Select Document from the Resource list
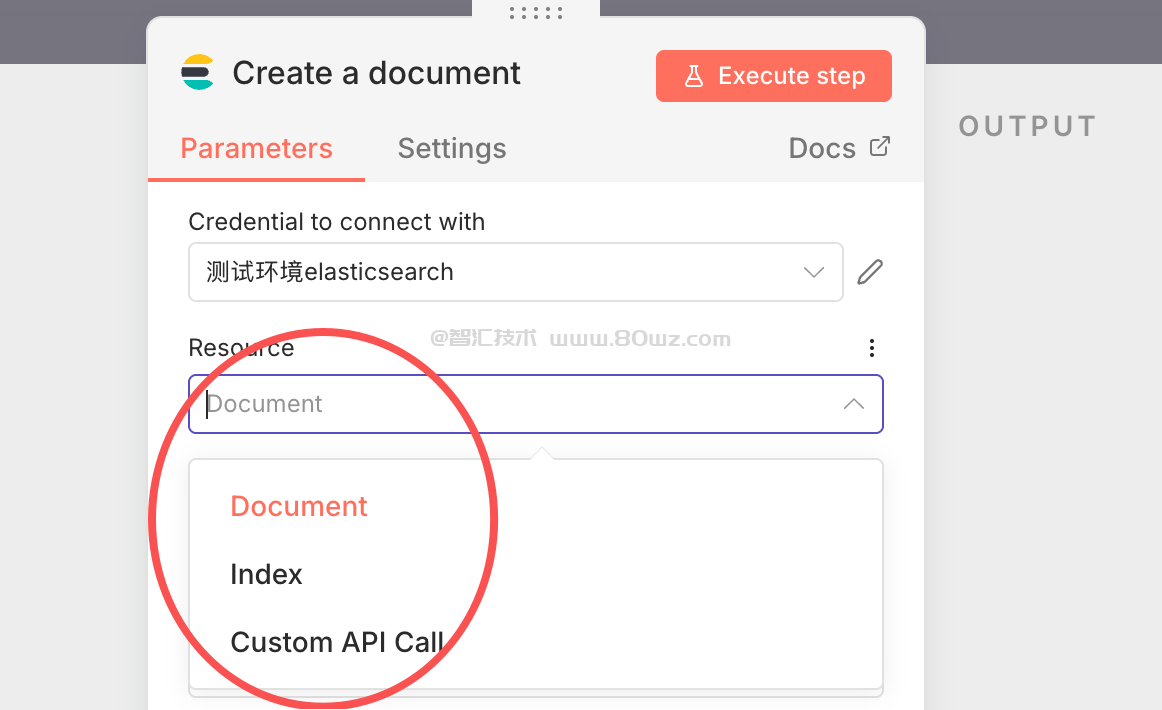Screen dimensions: 1162x710 299,506
